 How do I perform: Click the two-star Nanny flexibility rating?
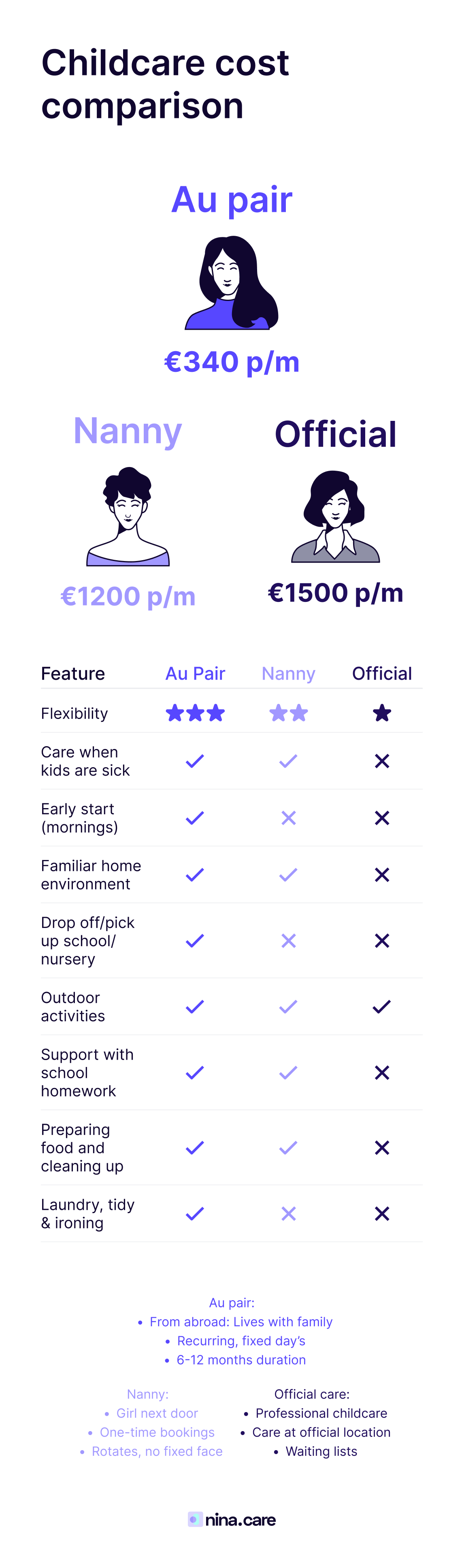[x=289, y=713]
